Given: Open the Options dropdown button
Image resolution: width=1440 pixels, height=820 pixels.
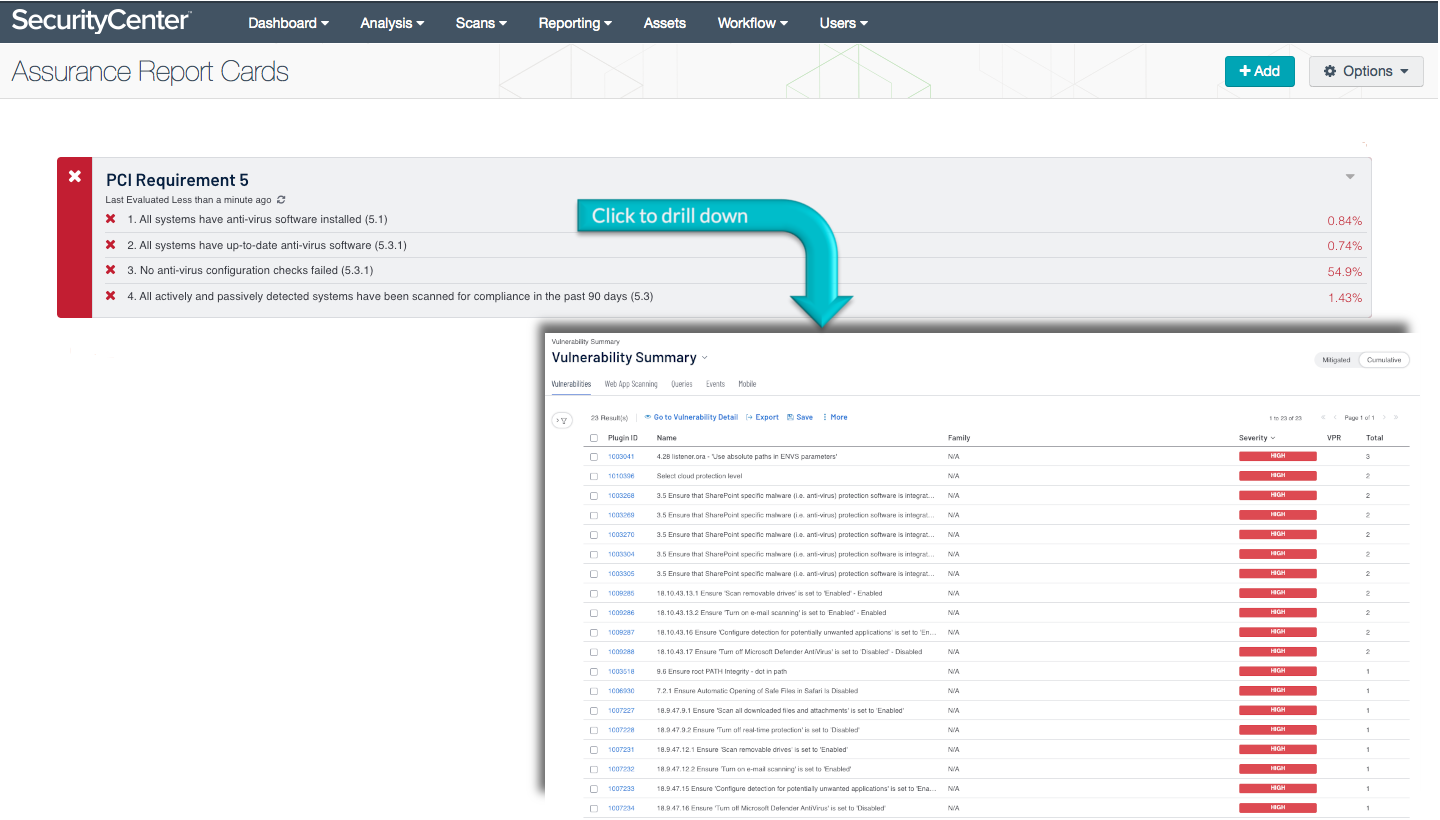Looking at the screenshot, I should 1366,71.
